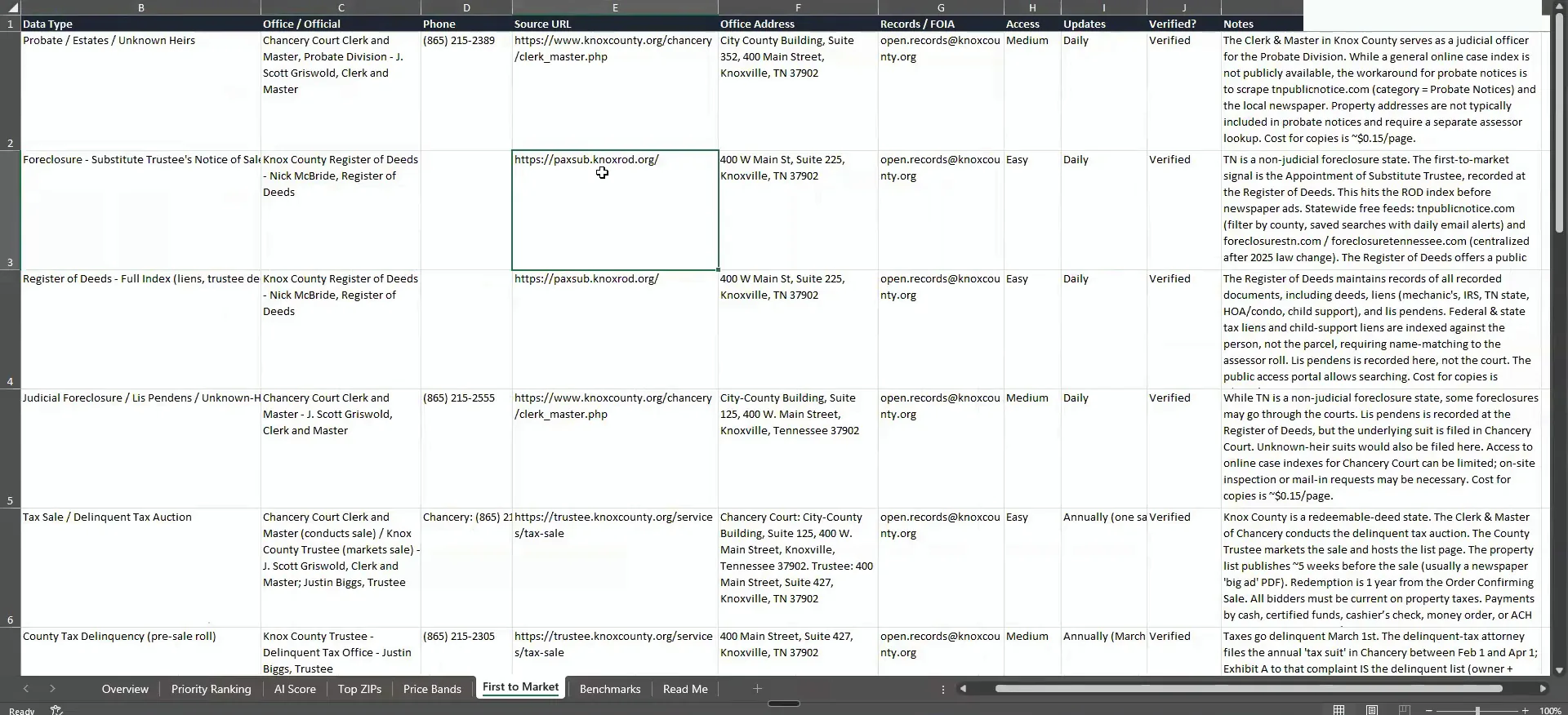Open the Read Me sheet tab
Viewport: 1568px width, 715px height.
(685, 689)
